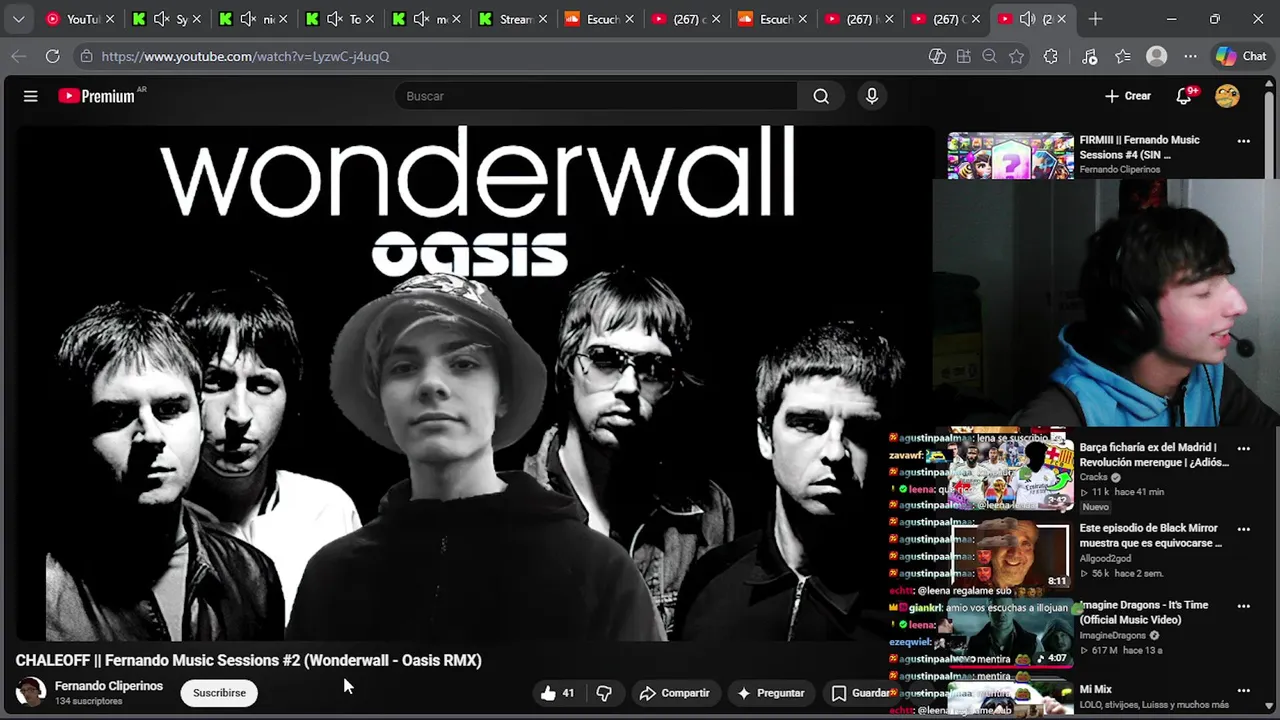This screenshot has width=1280, height=720.
Task: Unmute the Kick 'ni' tab speaker
Action: tap(248, 19)
